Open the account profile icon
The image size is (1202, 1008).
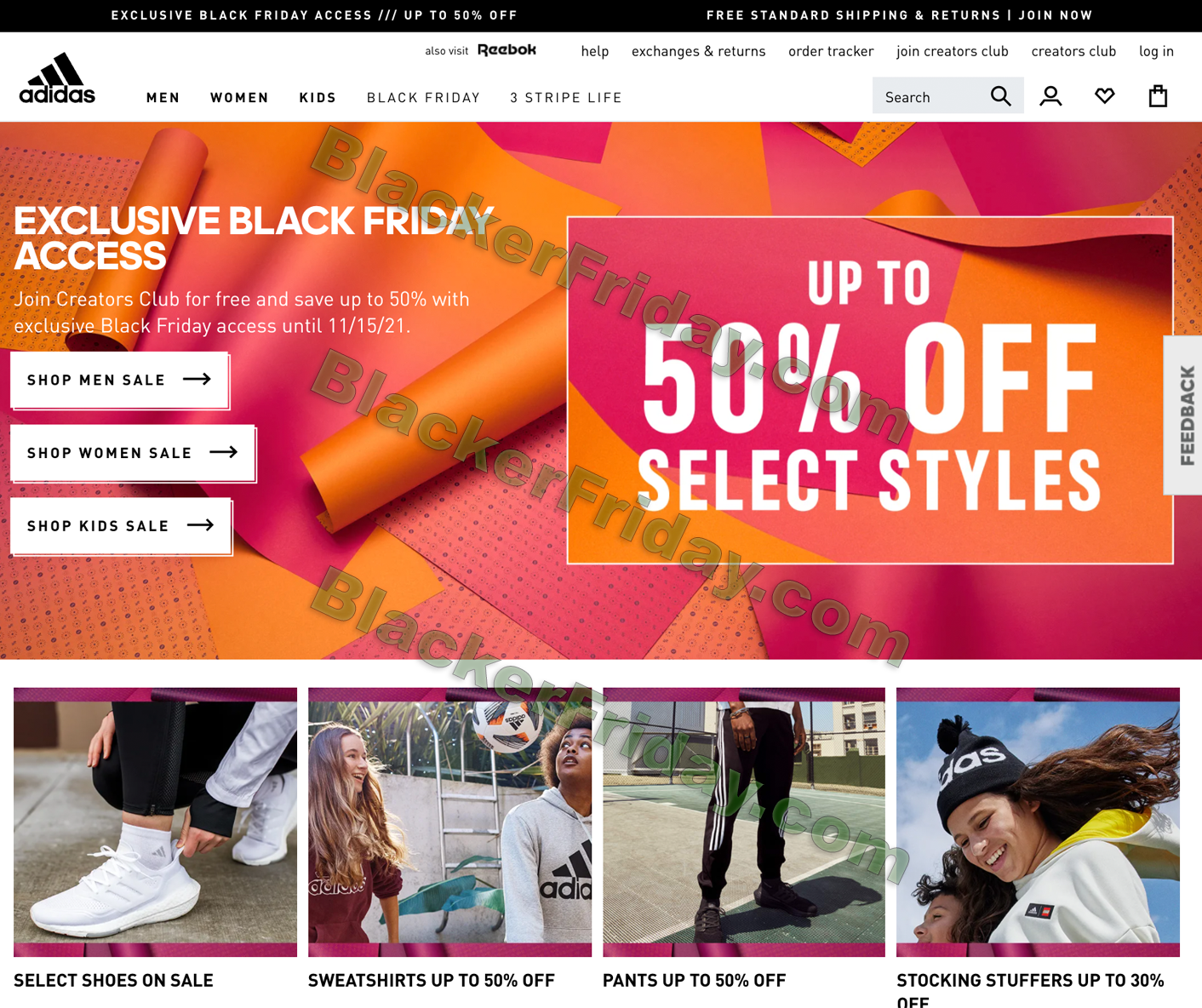click(x=1050, y=96)
